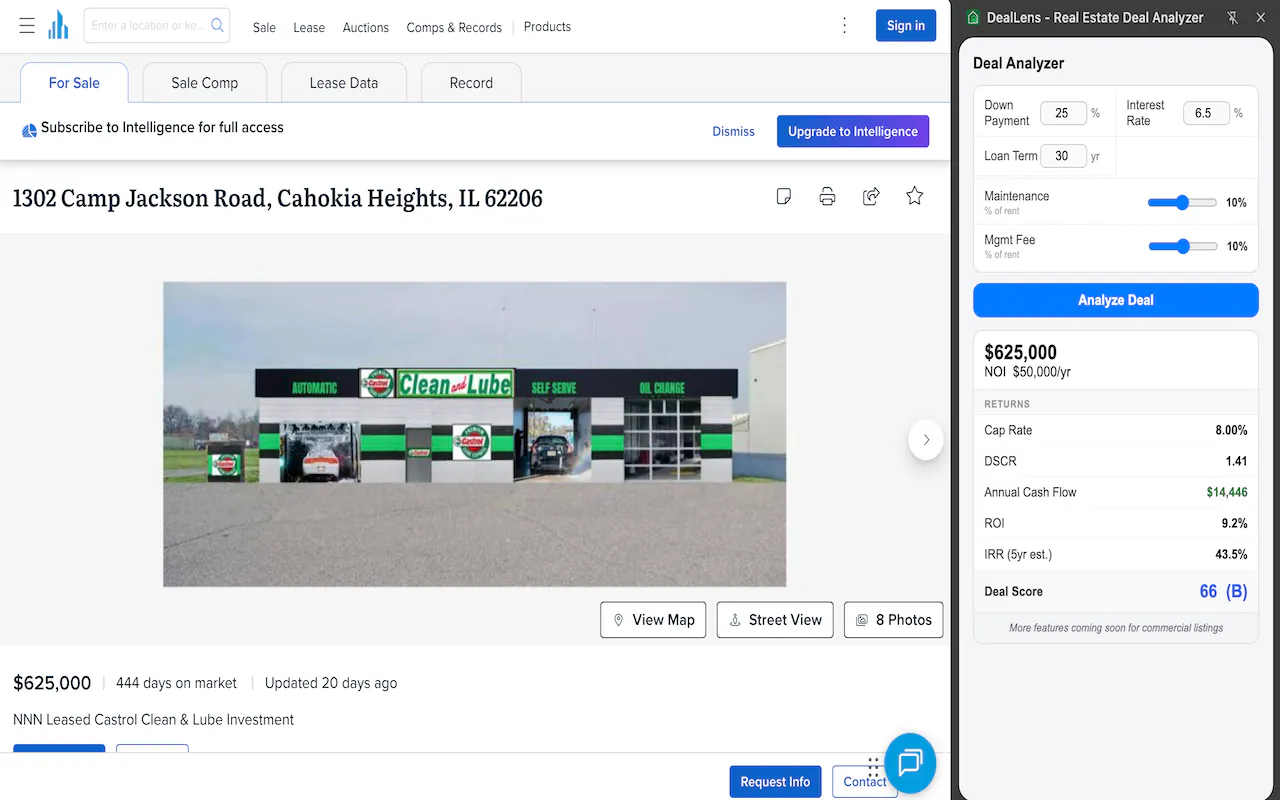Edit the Interest Rate field
1280x800 pixels.
coord(1206,113)
